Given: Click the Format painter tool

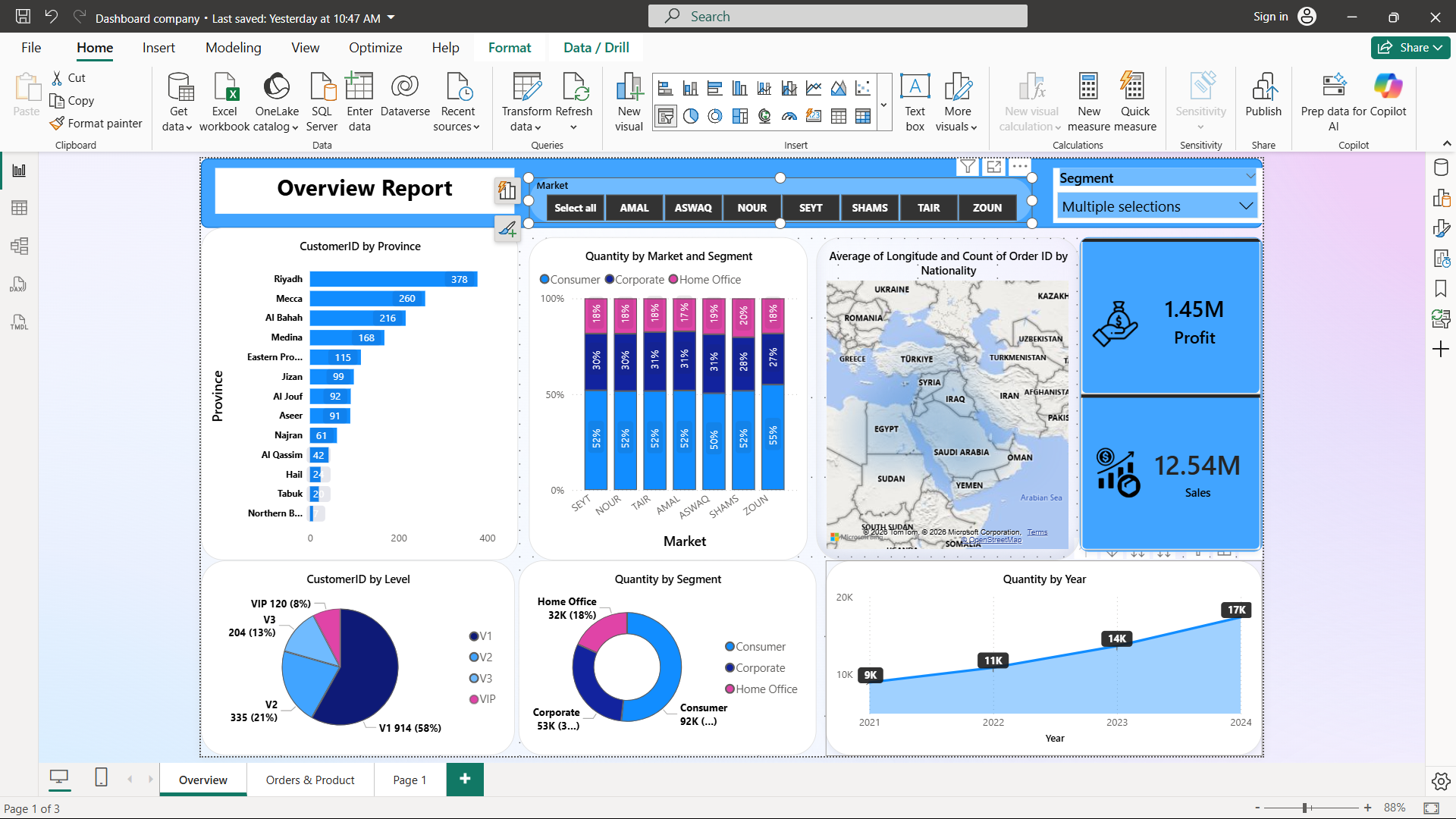Looking at the screenshot, I should pos(96,123).
